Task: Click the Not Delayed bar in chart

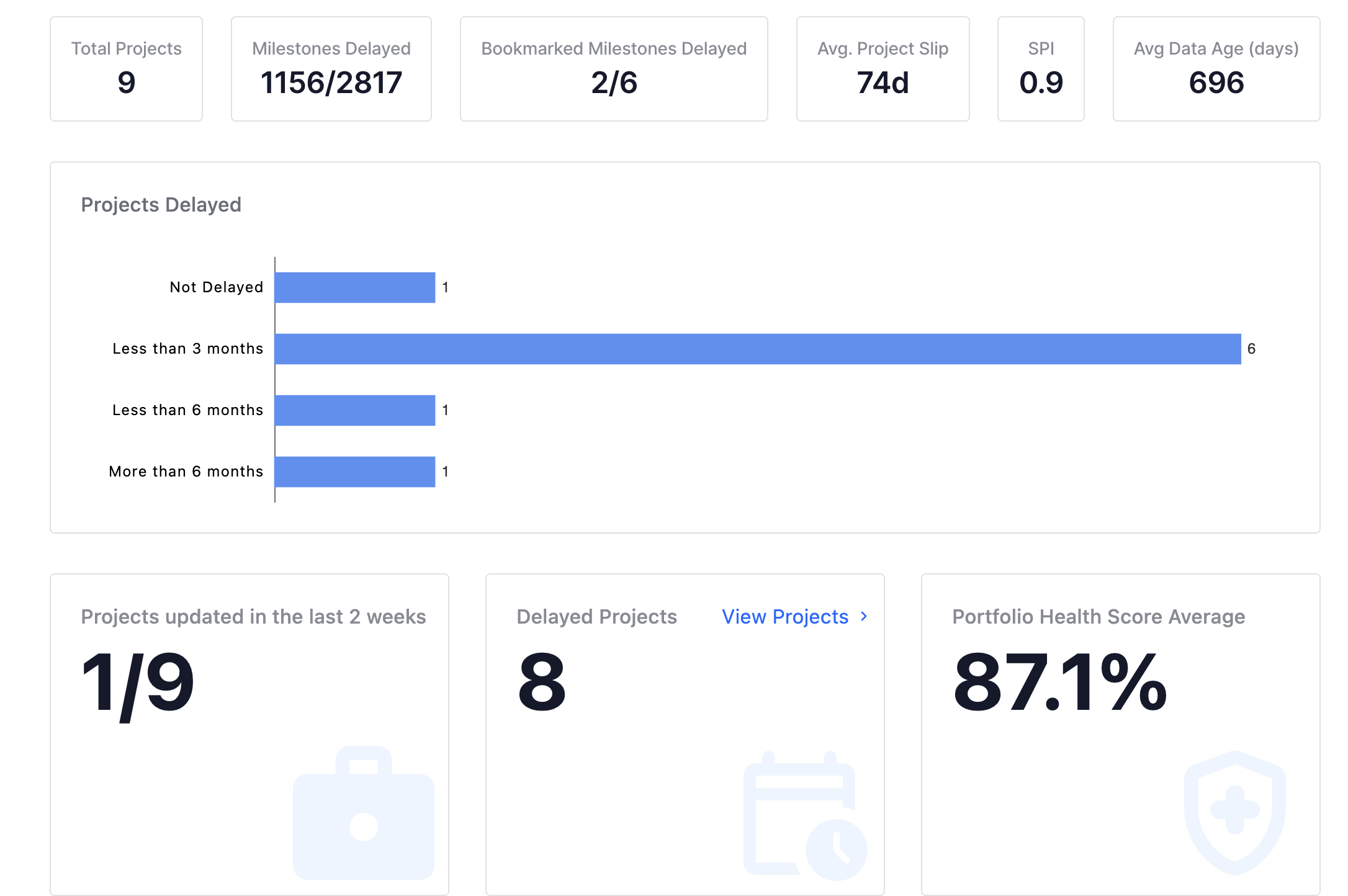Action: tap(354, 287)
